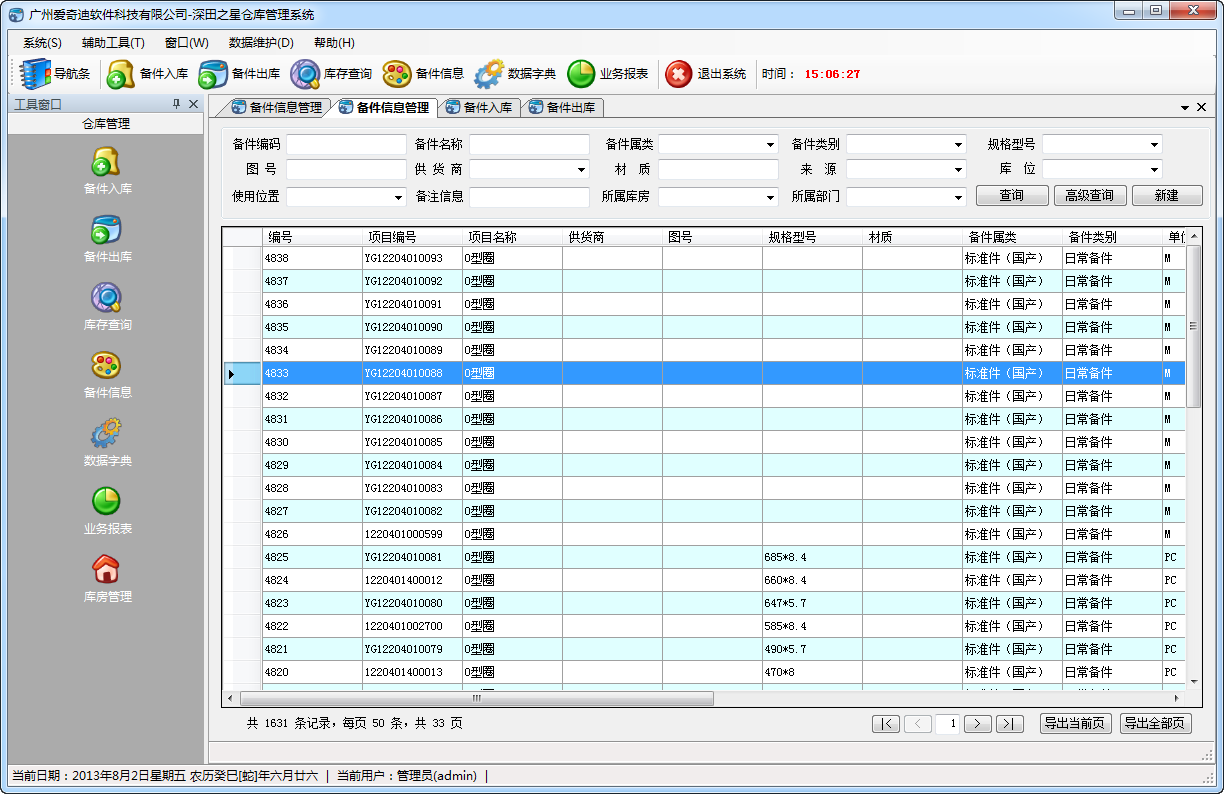Click the 导航条 toolbar icon
The width and height of the screenshot is (1224, 794).
coord(37,74)
